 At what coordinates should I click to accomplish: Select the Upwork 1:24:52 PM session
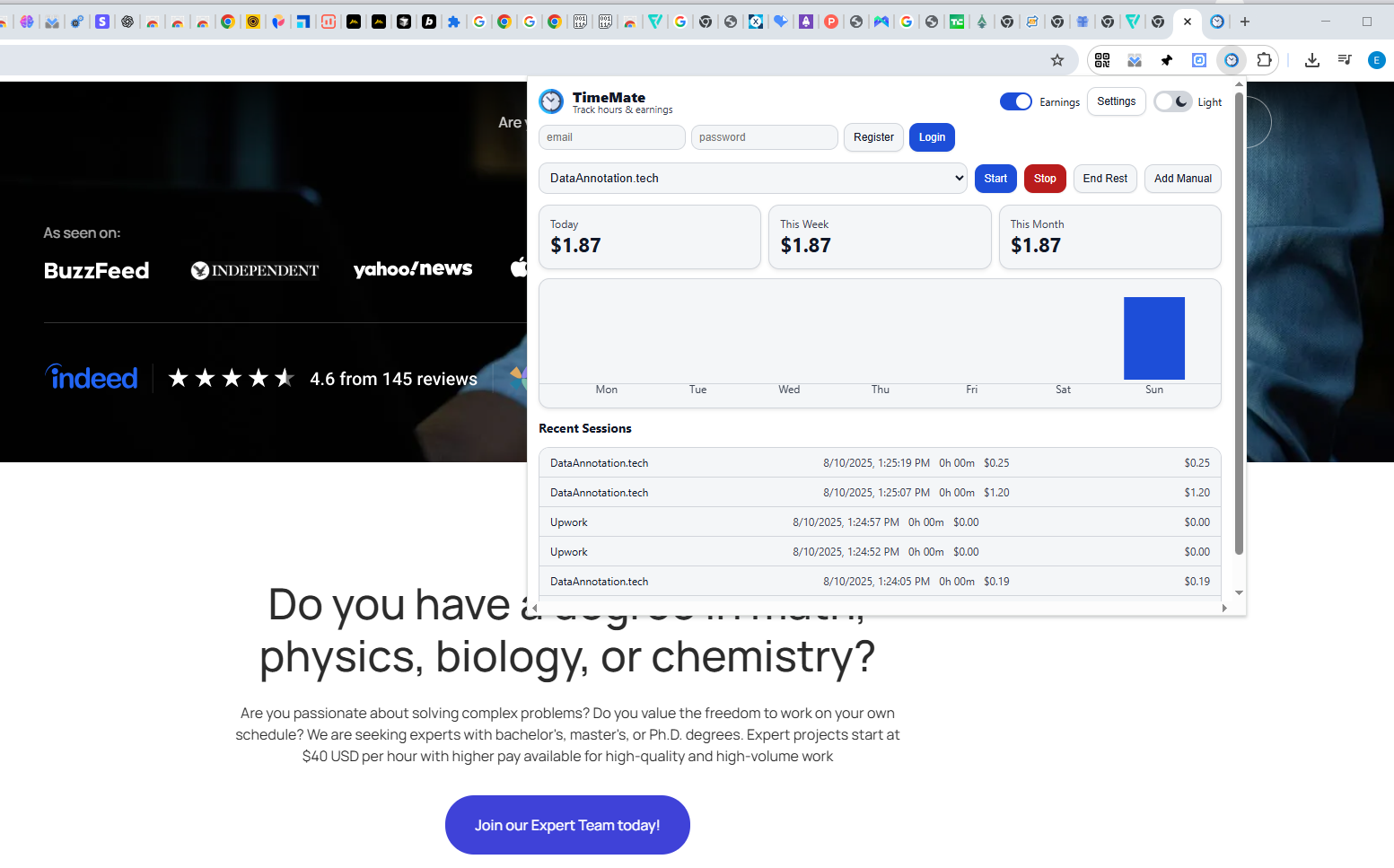[x=880, y=552]
